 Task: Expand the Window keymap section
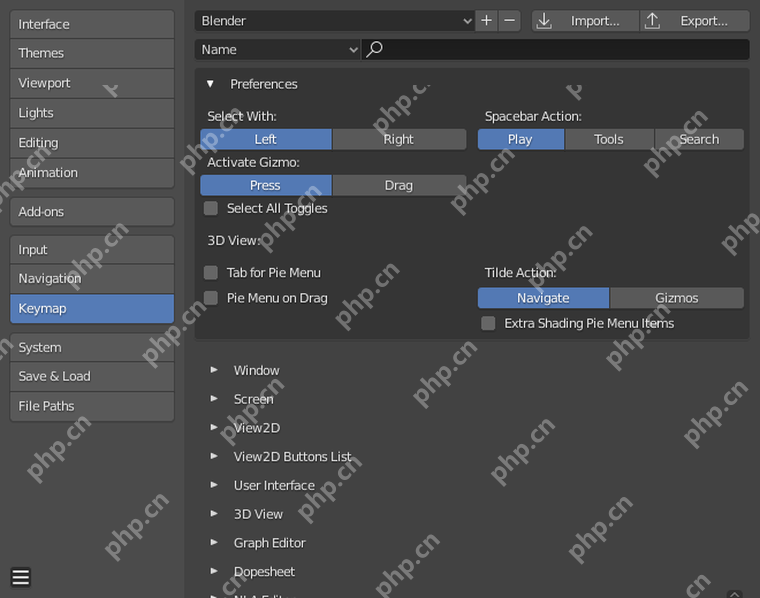tap(214, 370)
